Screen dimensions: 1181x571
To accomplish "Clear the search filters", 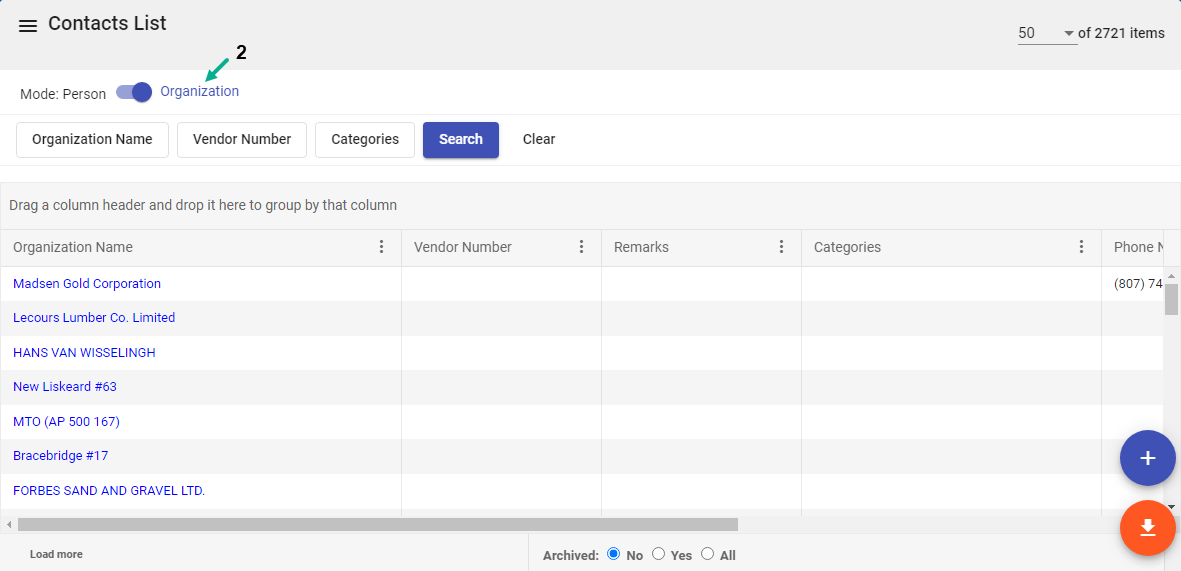I will click(x=538, y=140).
